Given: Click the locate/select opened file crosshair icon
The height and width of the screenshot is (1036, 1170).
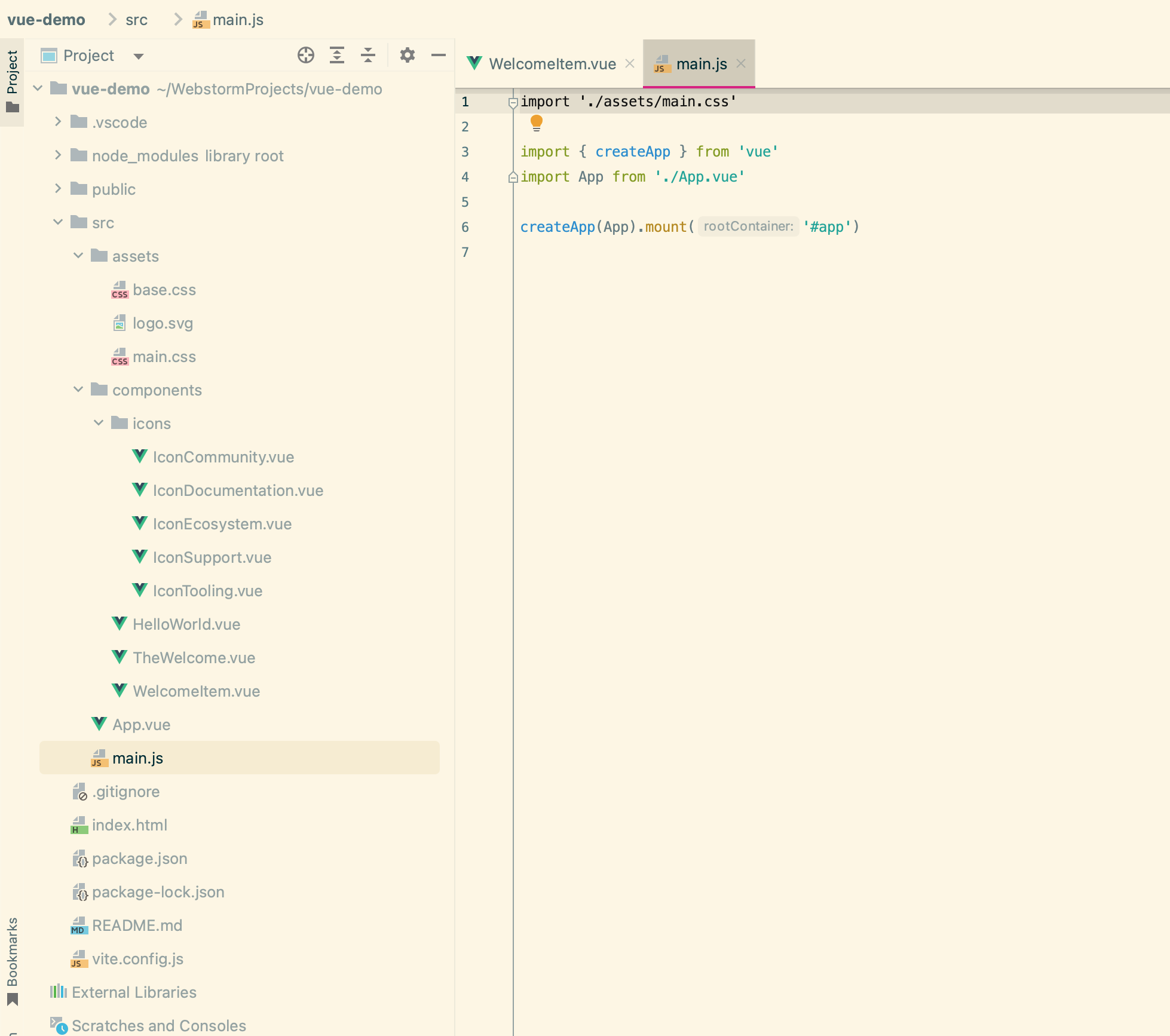Looking at the screenshot, I should click(305, 56).
